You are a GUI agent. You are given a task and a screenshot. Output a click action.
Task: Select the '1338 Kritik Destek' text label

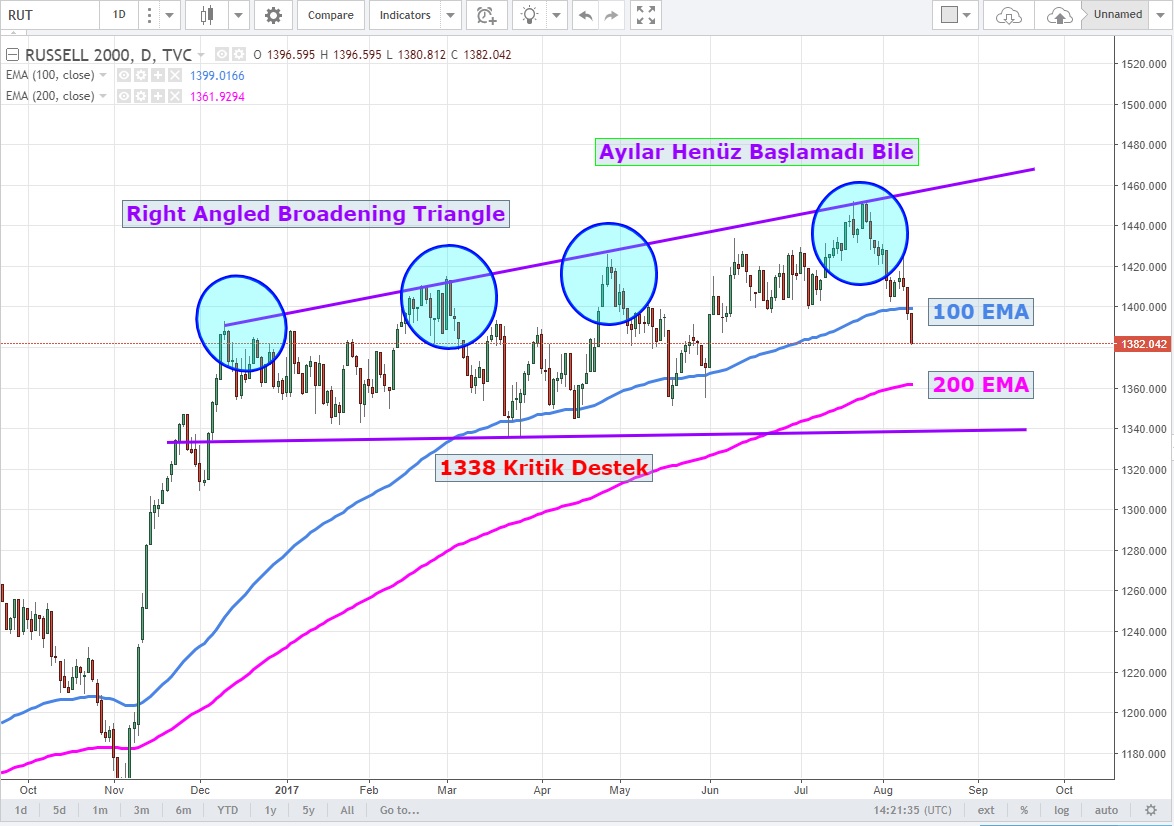pos(544,468)
